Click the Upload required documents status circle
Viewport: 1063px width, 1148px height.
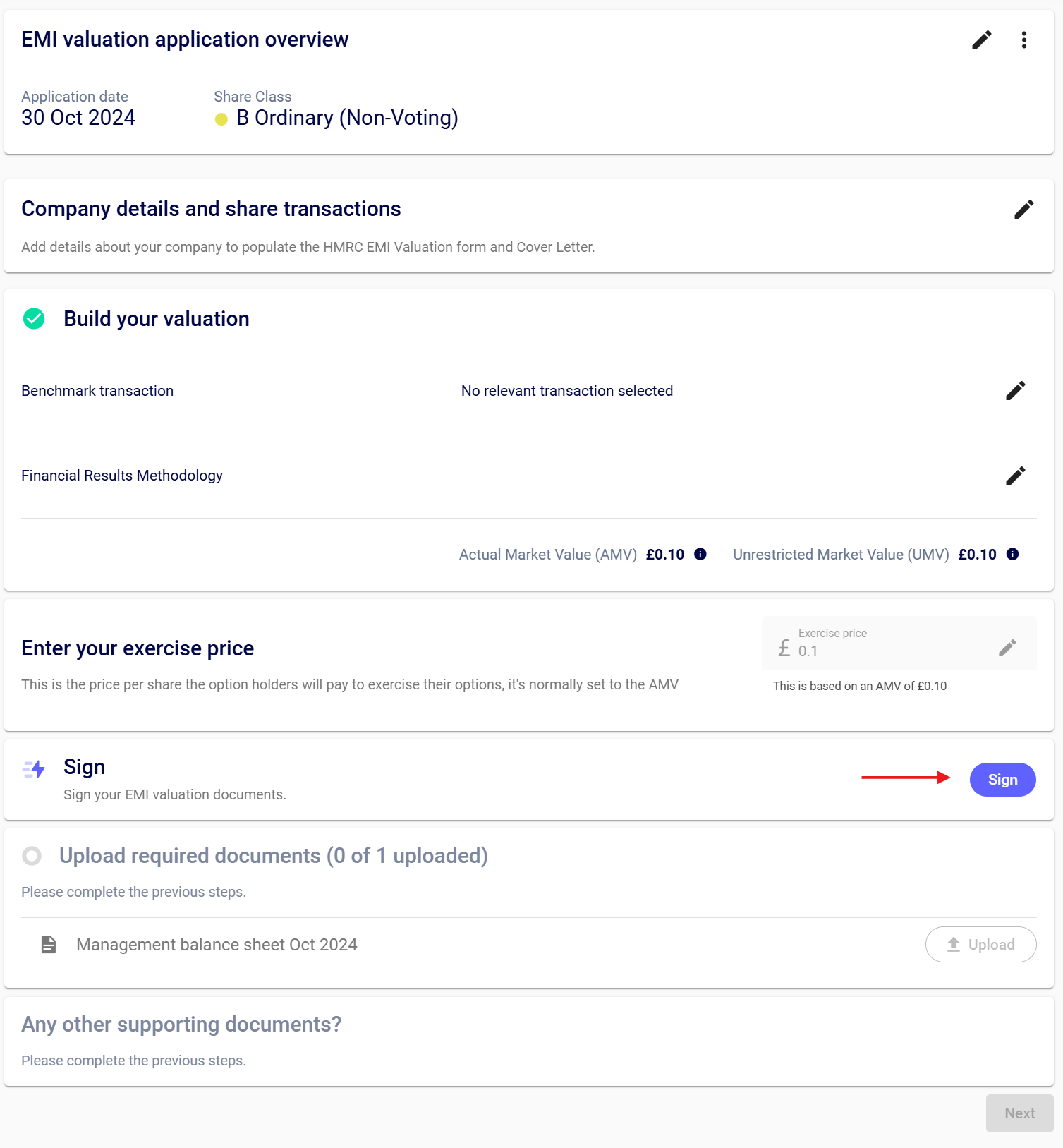coord(32,856)
